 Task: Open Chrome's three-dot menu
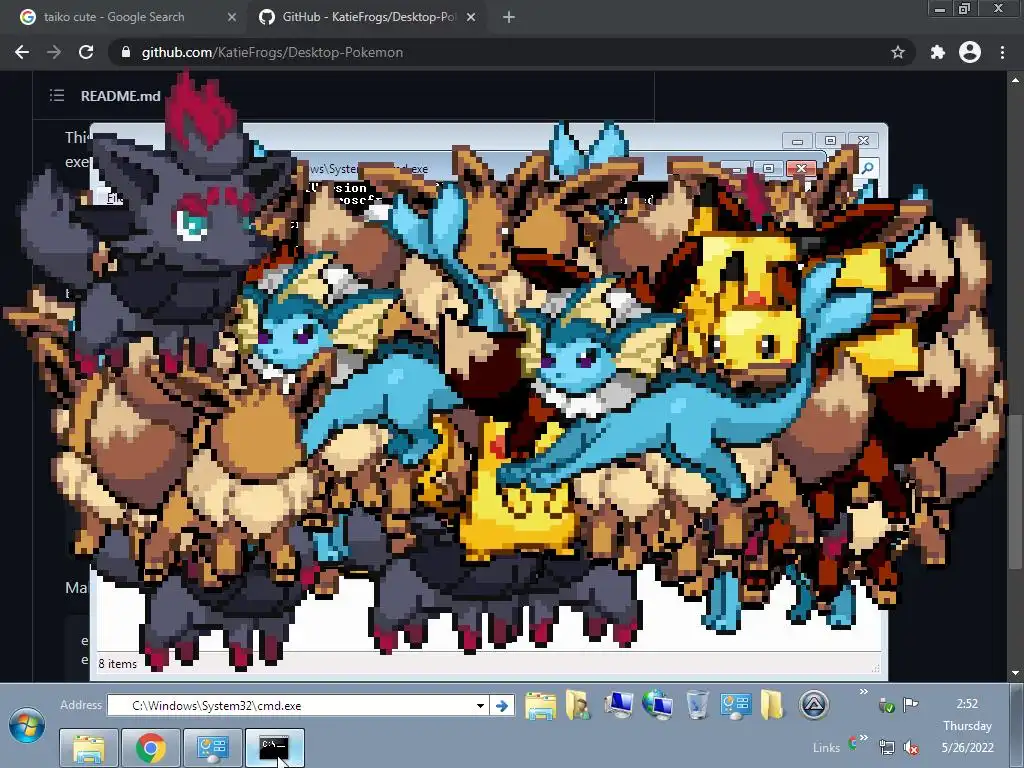tap(1002, 52)
